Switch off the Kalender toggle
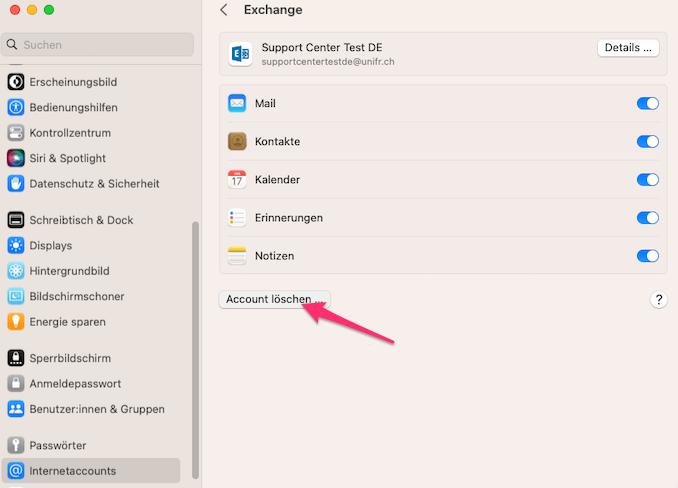Image resolution: width=678 pixels, height=488 pixels. click(x=647, y=180)
